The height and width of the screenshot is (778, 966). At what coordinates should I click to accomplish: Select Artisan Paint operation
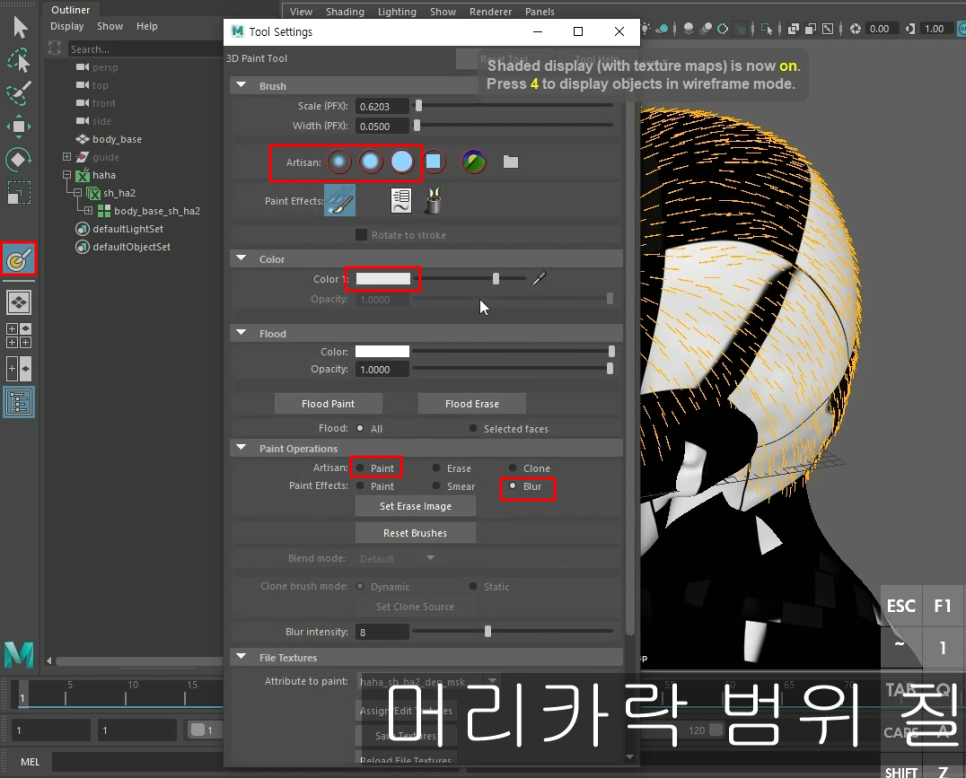[x=360, y=468]
